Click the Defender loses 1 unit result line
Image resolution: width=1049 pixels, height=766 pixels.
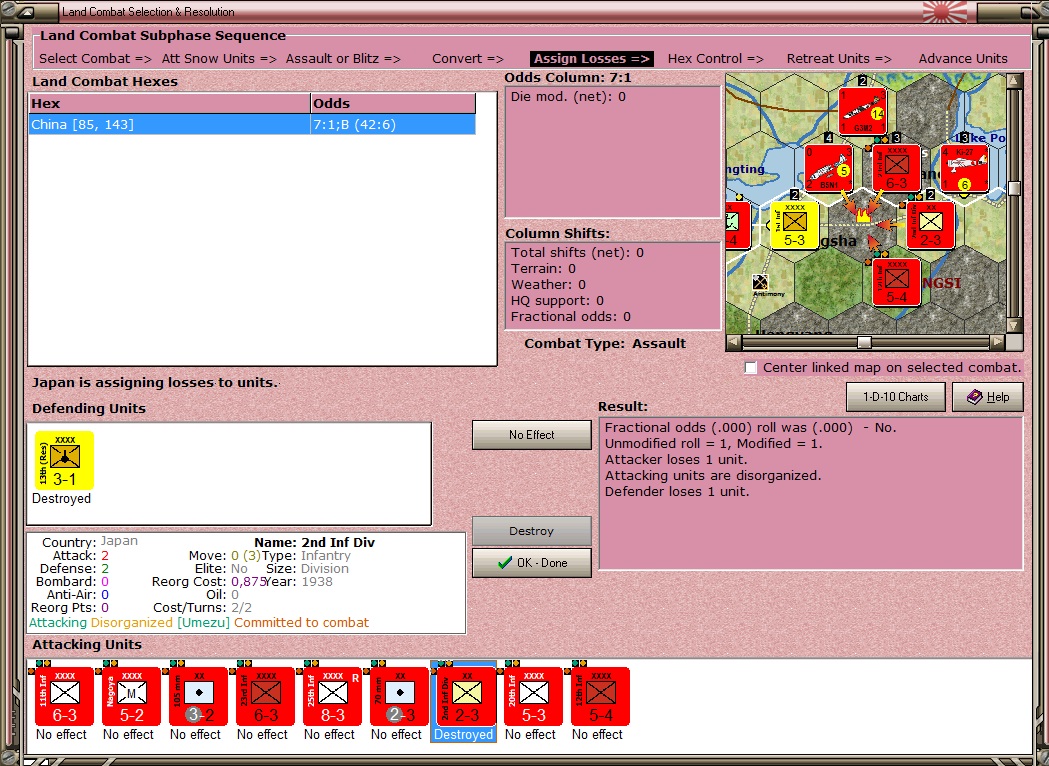[x=677, y=492]
